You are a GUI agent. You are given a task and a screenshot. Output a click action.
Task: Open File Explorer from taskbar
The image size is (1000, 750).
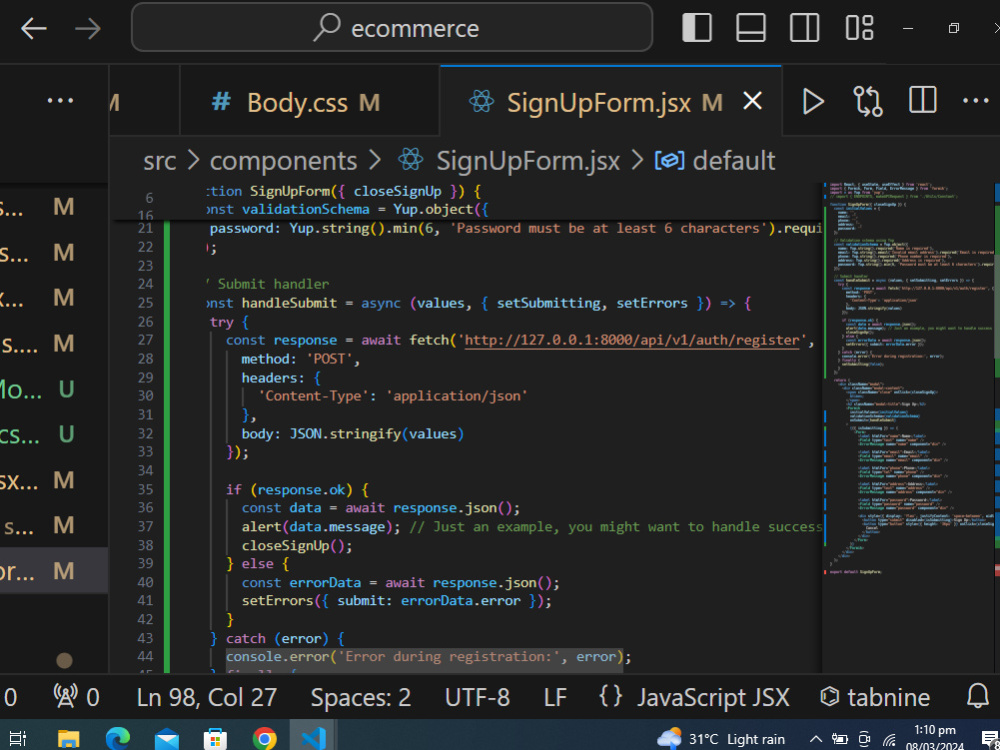[x=68, y=739]
